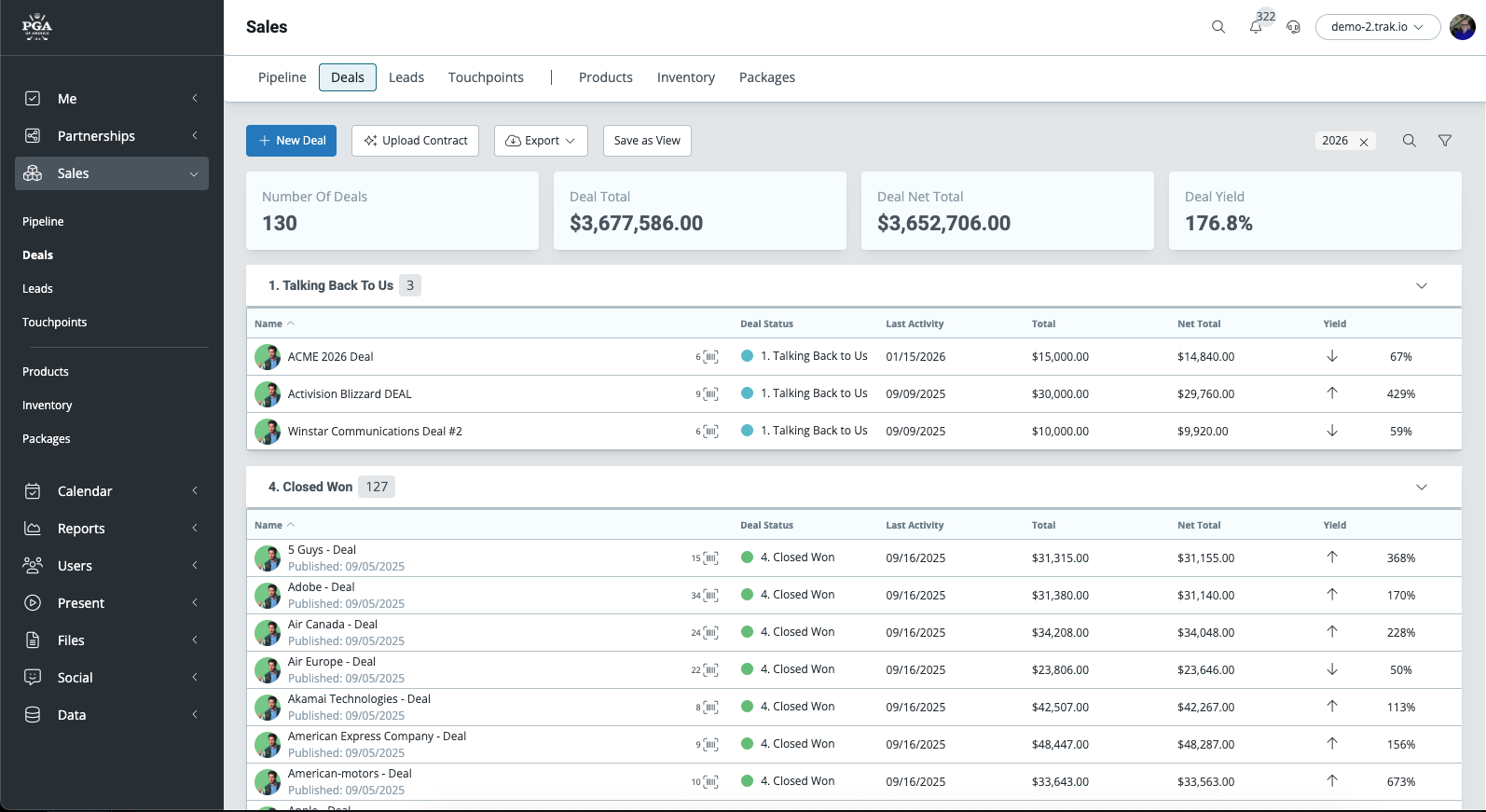The height and width of the screenshot is (812, 1486).
Task: Expand the Calendar sidebar section
Action: pos(195,491)
